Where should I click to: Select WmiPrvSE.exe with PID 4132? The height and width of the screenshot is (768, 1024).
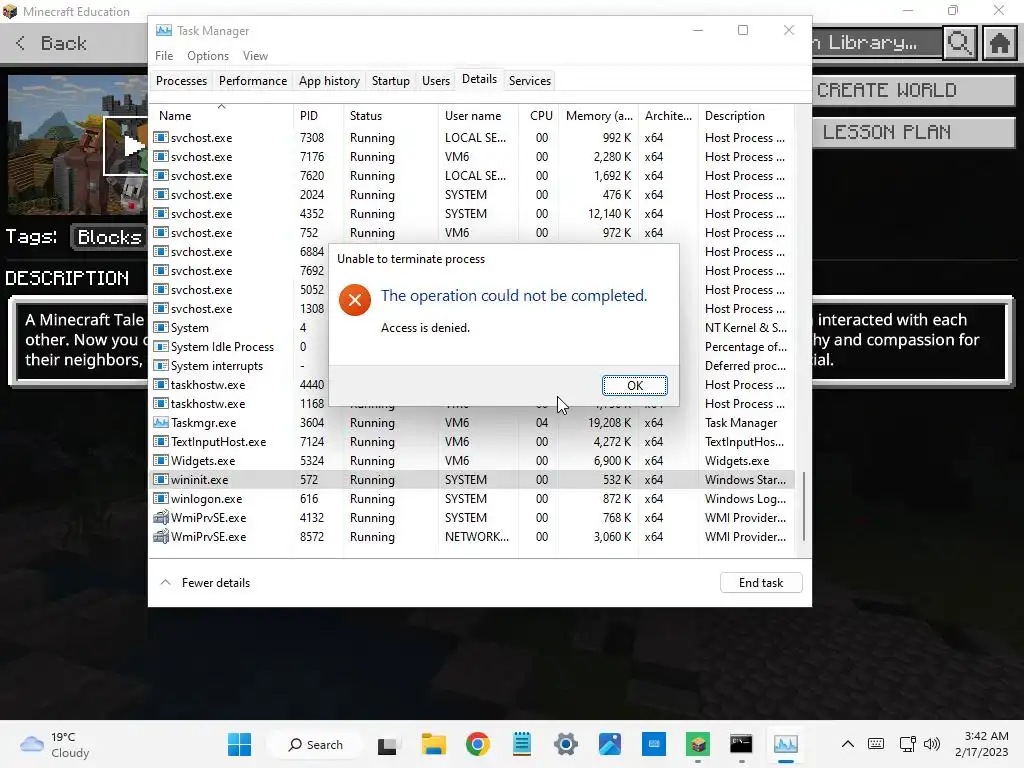[x=472, y=517]
